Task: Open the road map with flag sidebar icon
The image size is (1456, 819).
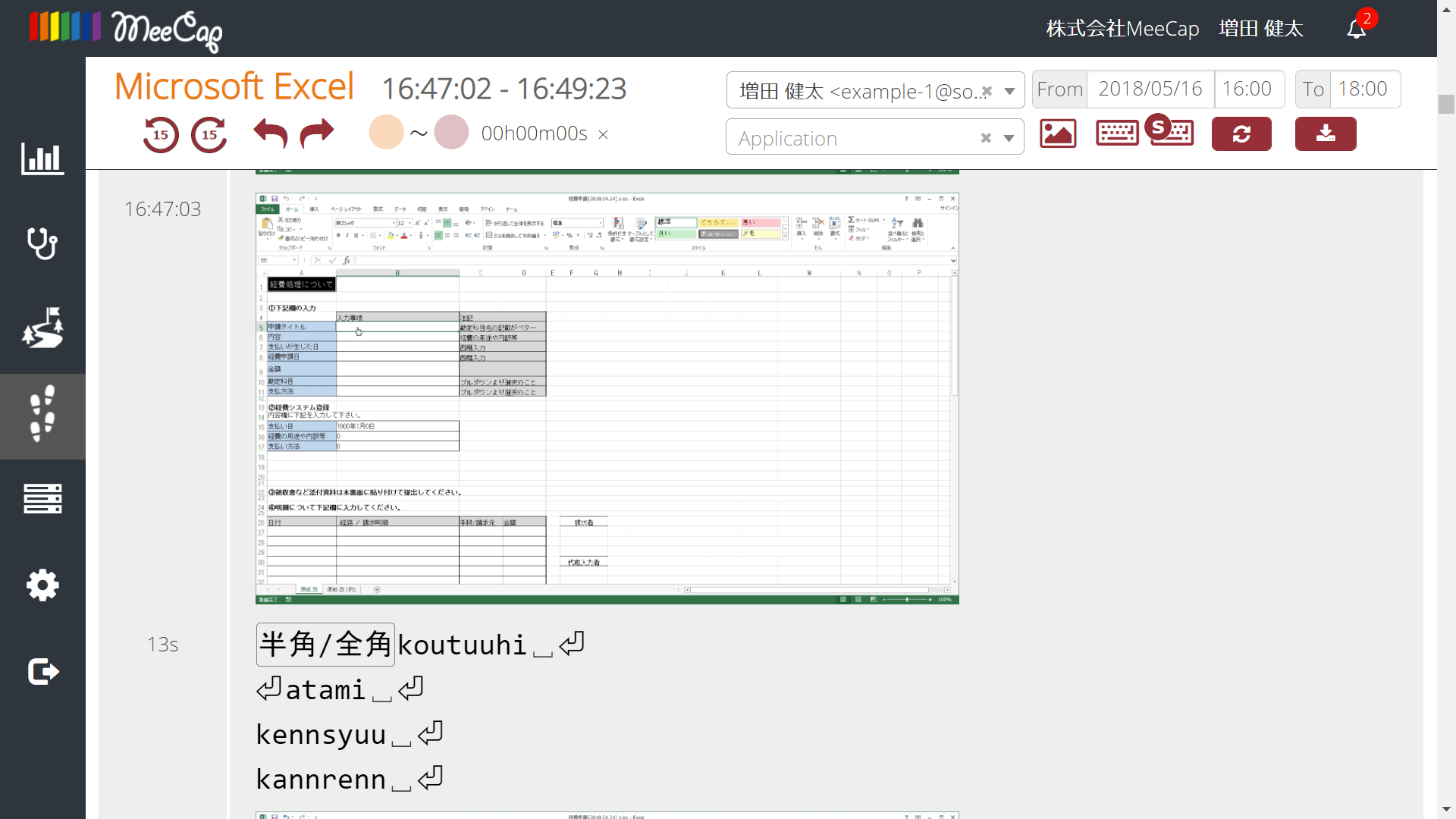Action: (42, 328)
